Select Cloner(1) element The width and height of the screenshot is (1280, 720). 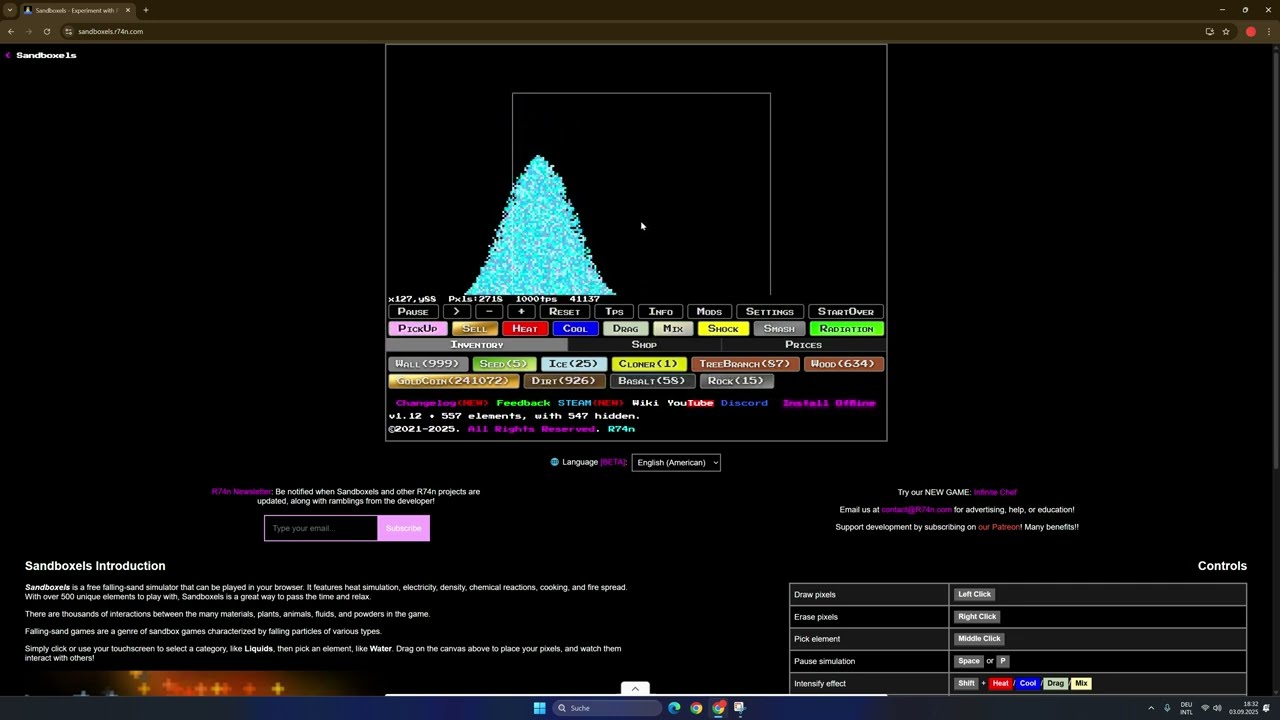(x=648, y=364)
